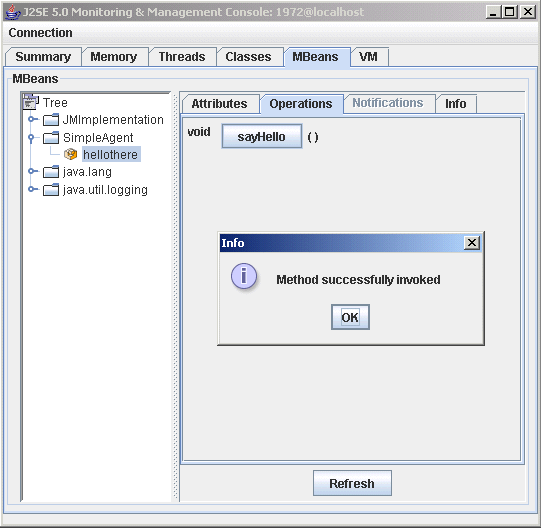541x528 pixels.
Task: Select the Tree root label
Action: (x=55, y=102)
